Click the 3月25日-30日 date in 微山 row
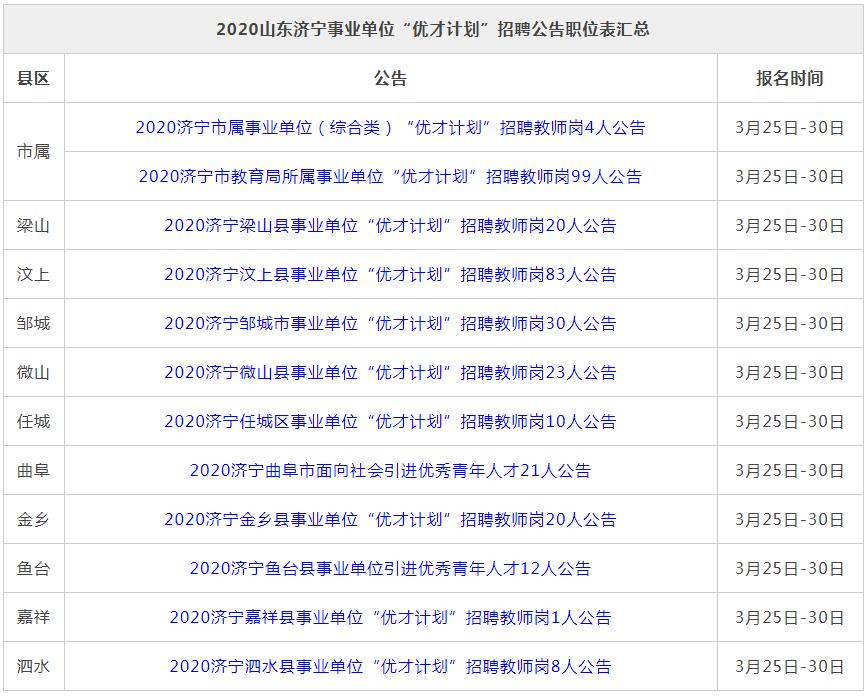 tap(790, 373)
